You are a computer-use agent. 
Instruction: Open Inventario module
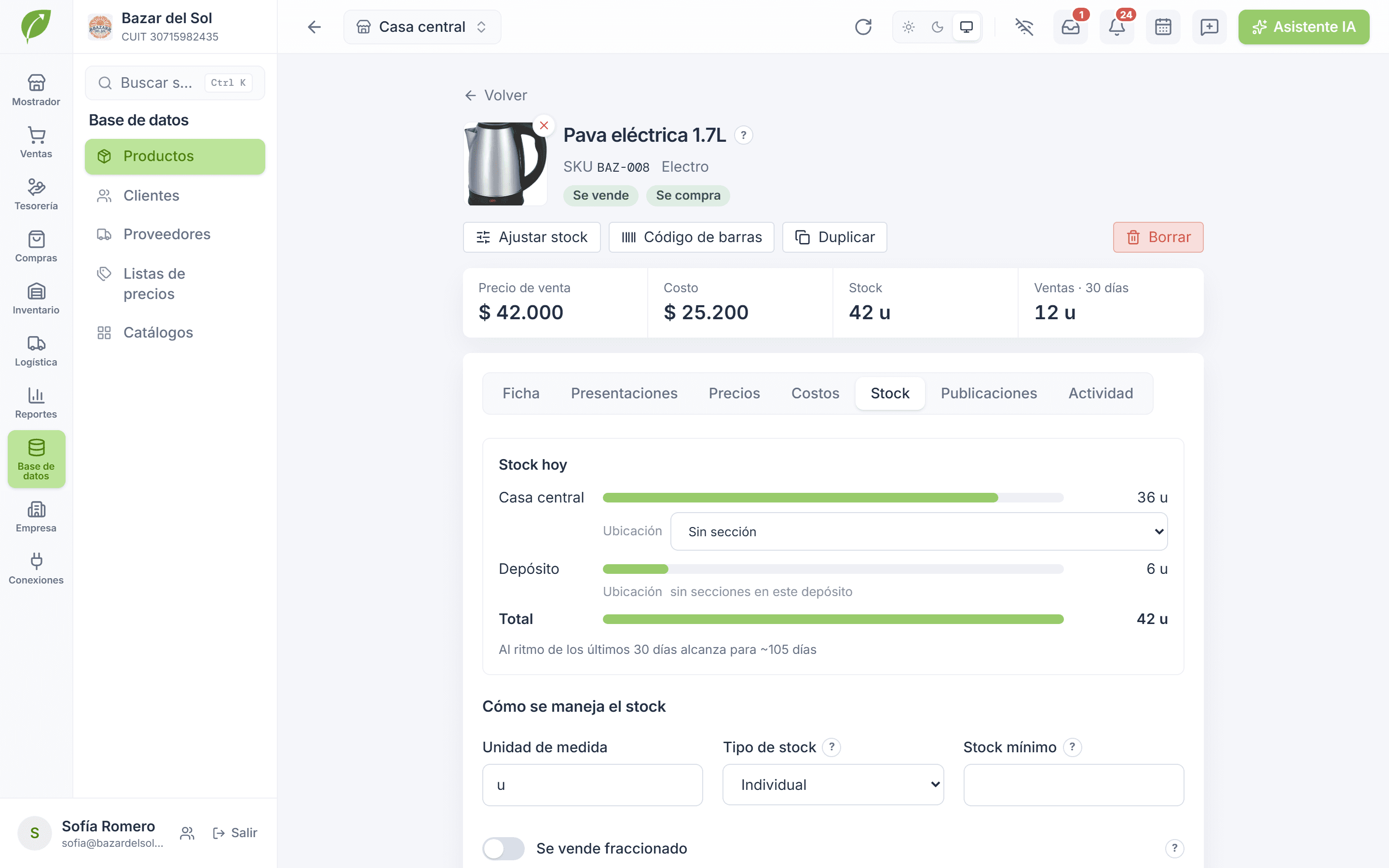click(36, 298)
